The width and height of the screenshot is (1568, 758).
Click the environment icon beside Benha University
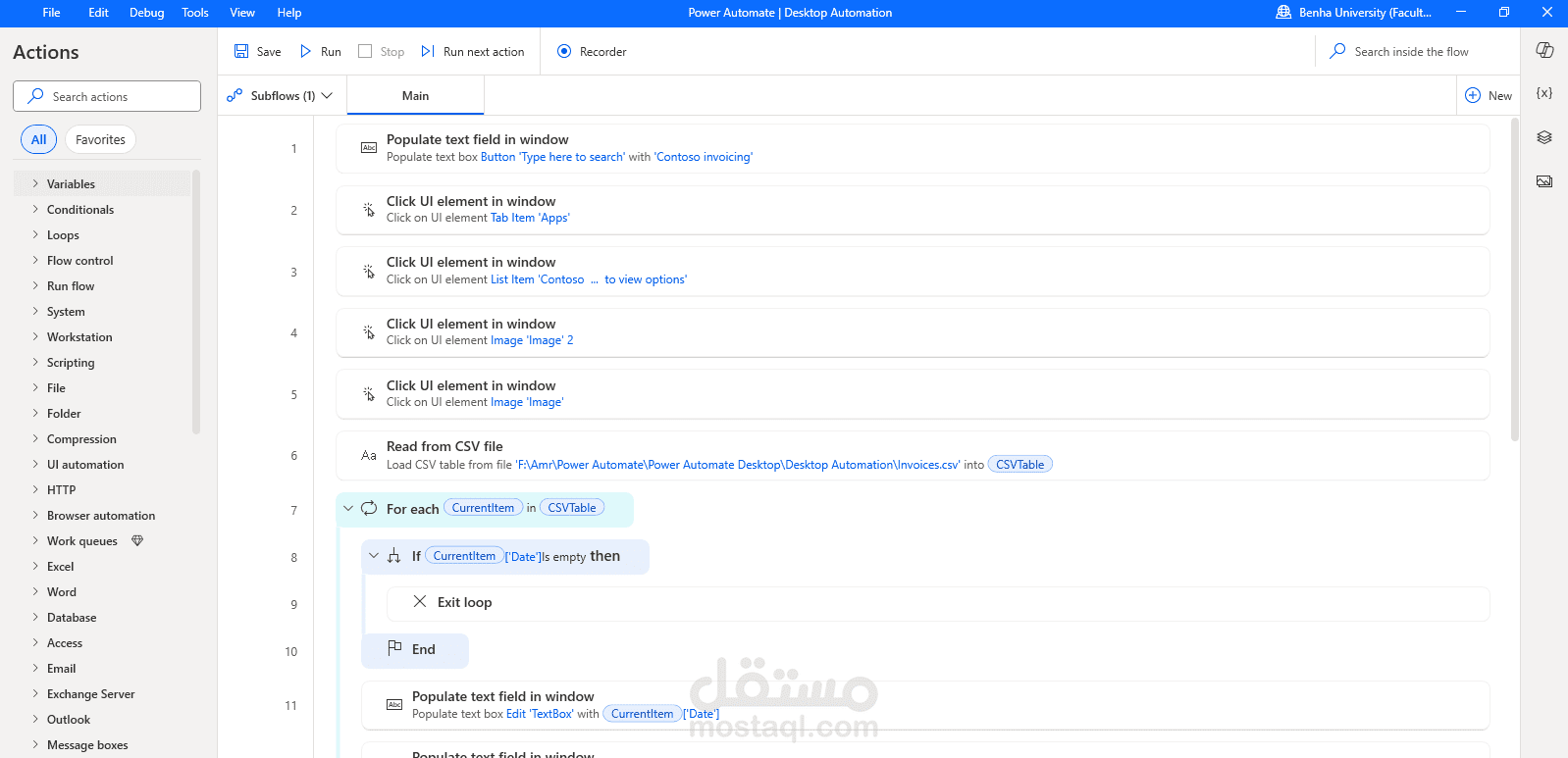click(x=1283, y=12)
